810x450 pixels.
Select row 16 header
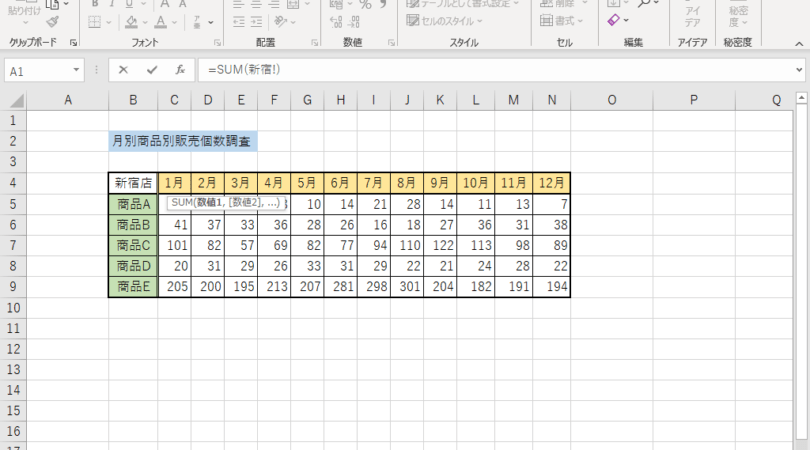pos(13,431)
